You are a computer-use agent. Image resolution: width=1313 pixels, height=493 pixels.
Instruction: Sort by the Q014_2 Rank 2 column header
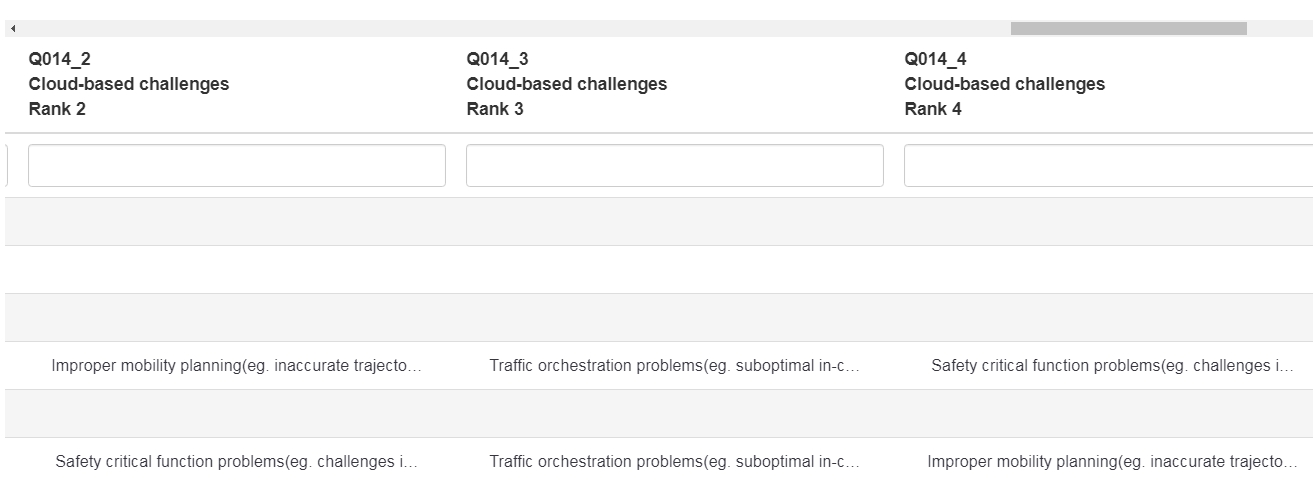pyautogui.click(x=129, y=84)
